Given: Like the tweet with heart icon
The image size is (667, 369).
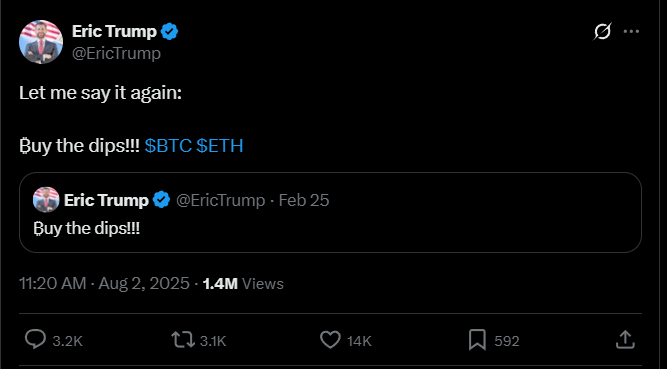Looking at the screenshot, I should tap(331, 340).
